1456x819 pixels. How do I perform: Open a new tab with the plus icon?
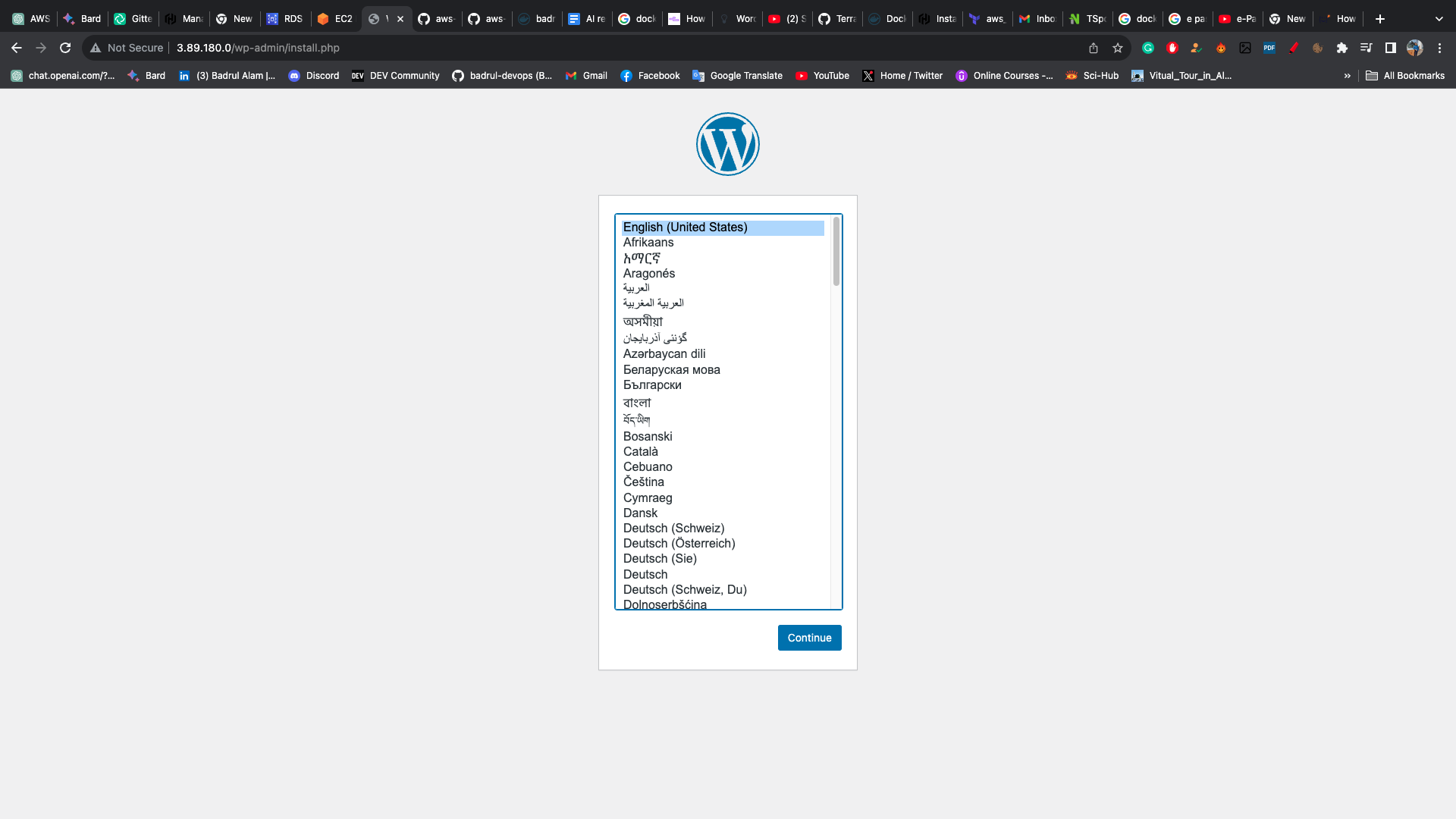(1380, 19)
